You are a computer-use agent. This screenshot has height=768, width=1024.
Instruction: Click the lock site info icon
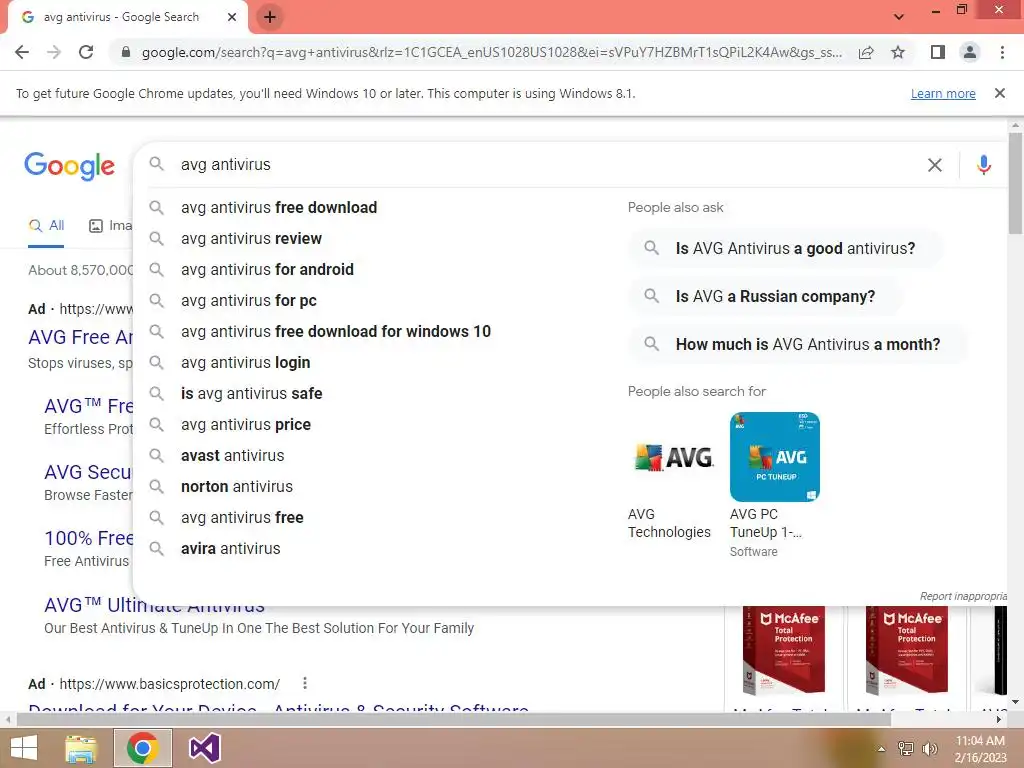126,52
